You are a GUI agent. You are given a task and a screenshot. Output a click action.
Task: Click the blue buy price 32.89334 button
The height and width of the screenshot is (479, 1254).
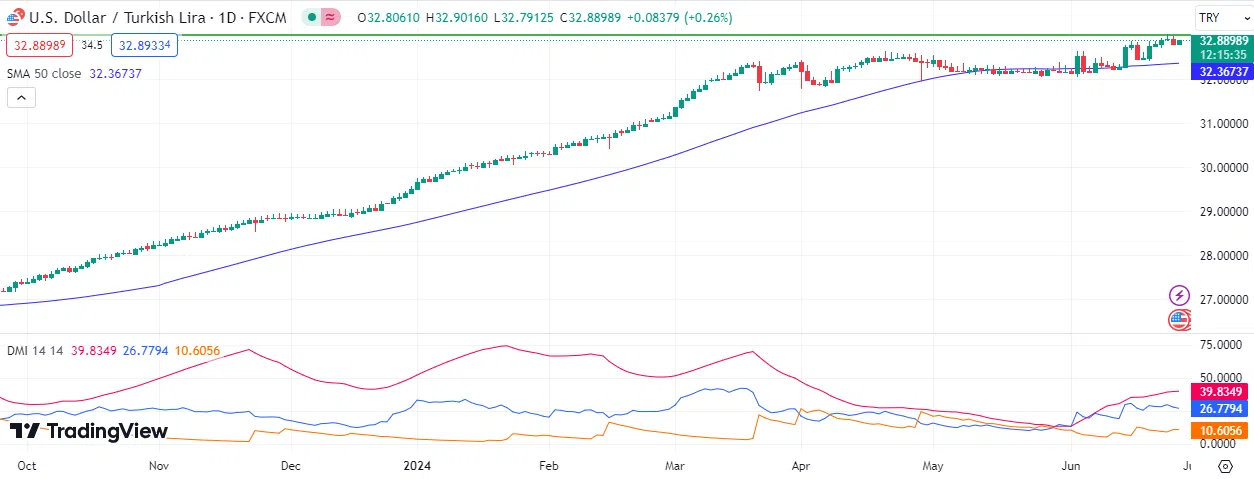tap(144, 45)
